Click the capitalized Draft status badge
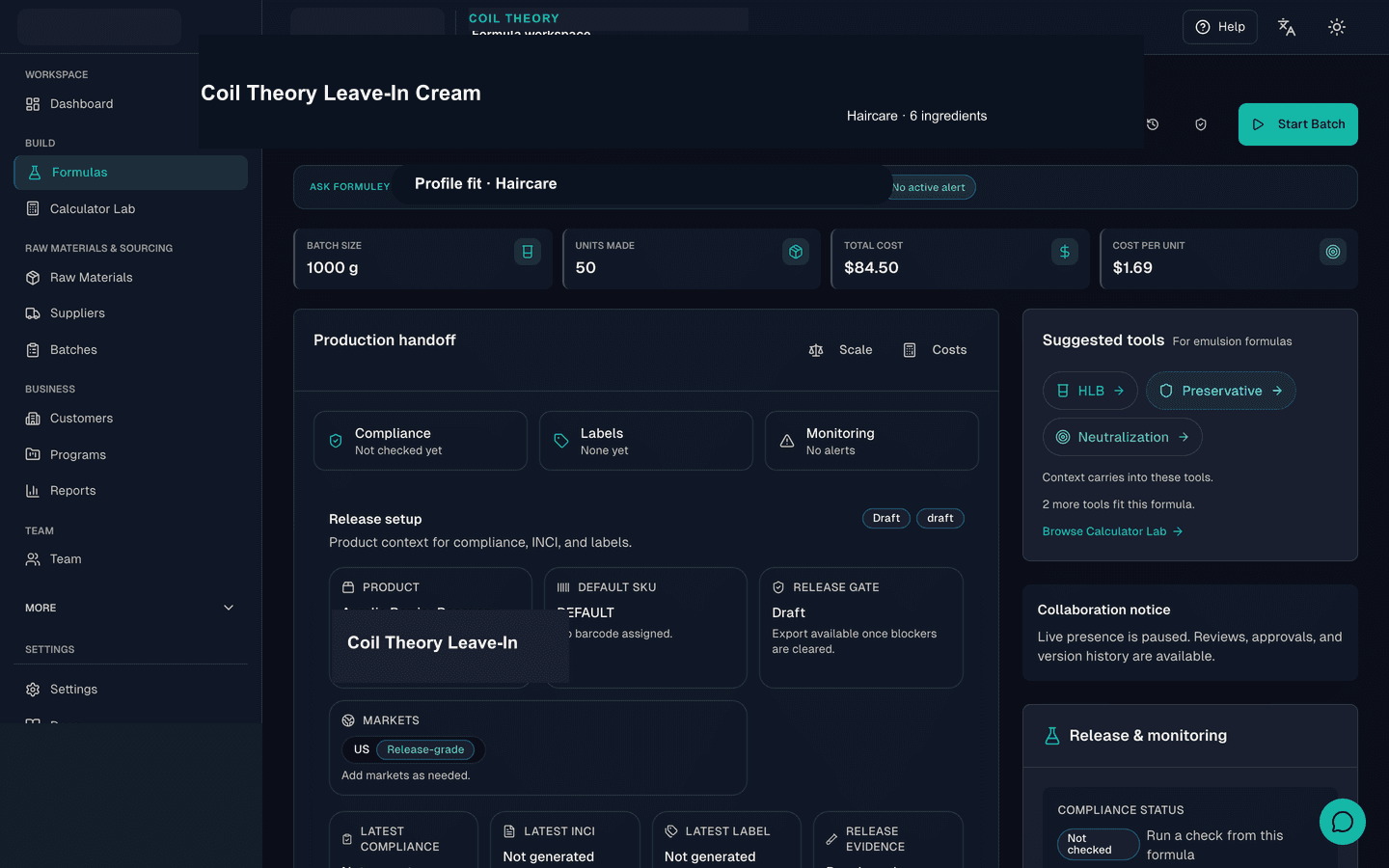This screenshot has width=1389, height=868. [886, 518]
